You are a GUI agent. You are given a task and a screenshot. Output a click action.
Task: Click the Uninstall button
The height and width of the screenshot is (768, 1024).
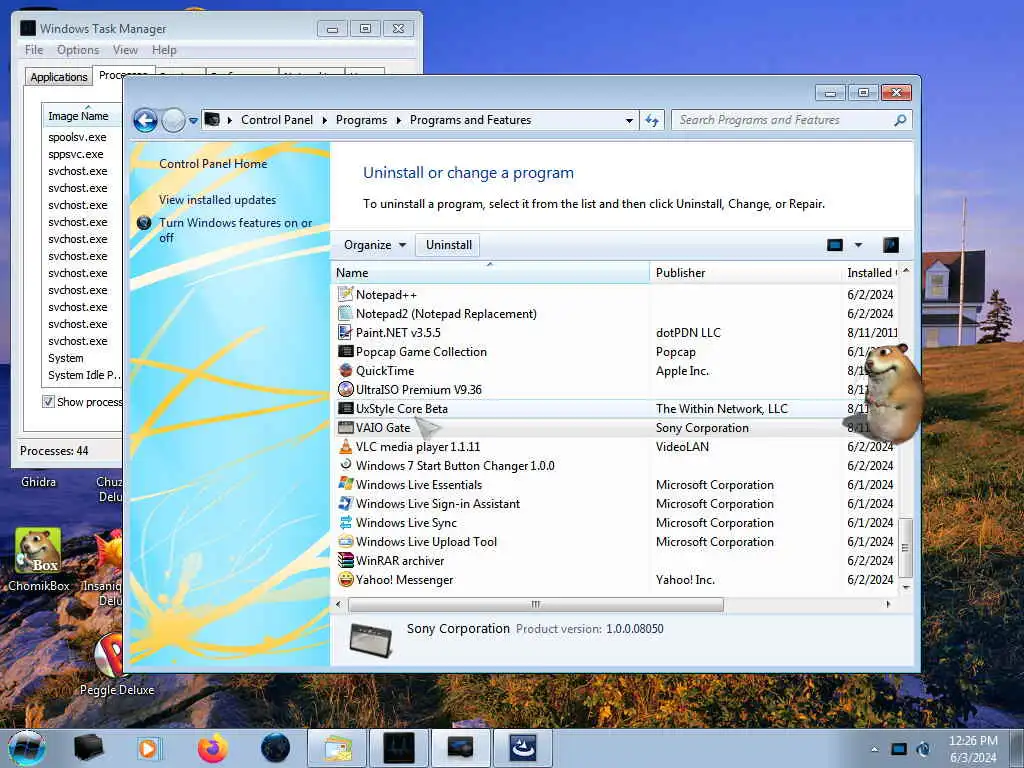(449, 245)
